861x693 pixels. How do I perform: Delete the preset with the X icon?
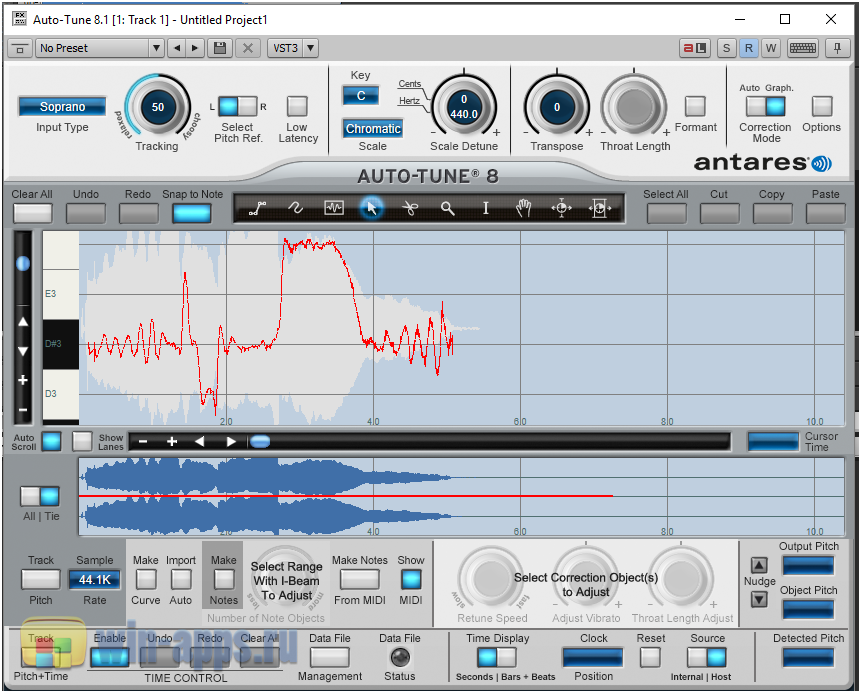coord(248,48)
